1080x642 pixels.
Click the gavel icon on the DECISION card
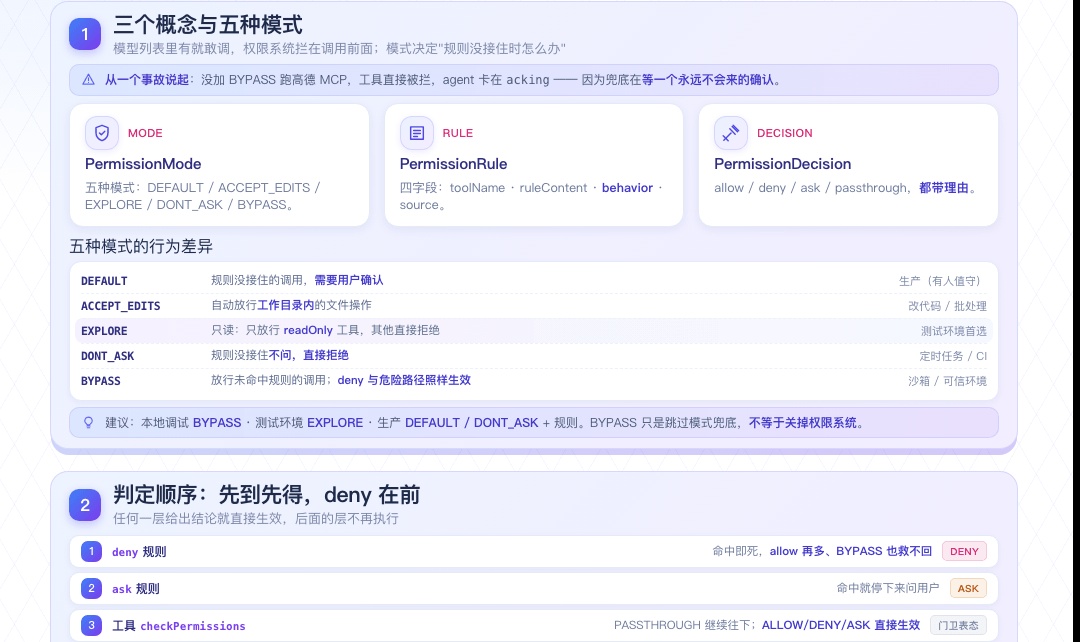click(x=731, y=133)
